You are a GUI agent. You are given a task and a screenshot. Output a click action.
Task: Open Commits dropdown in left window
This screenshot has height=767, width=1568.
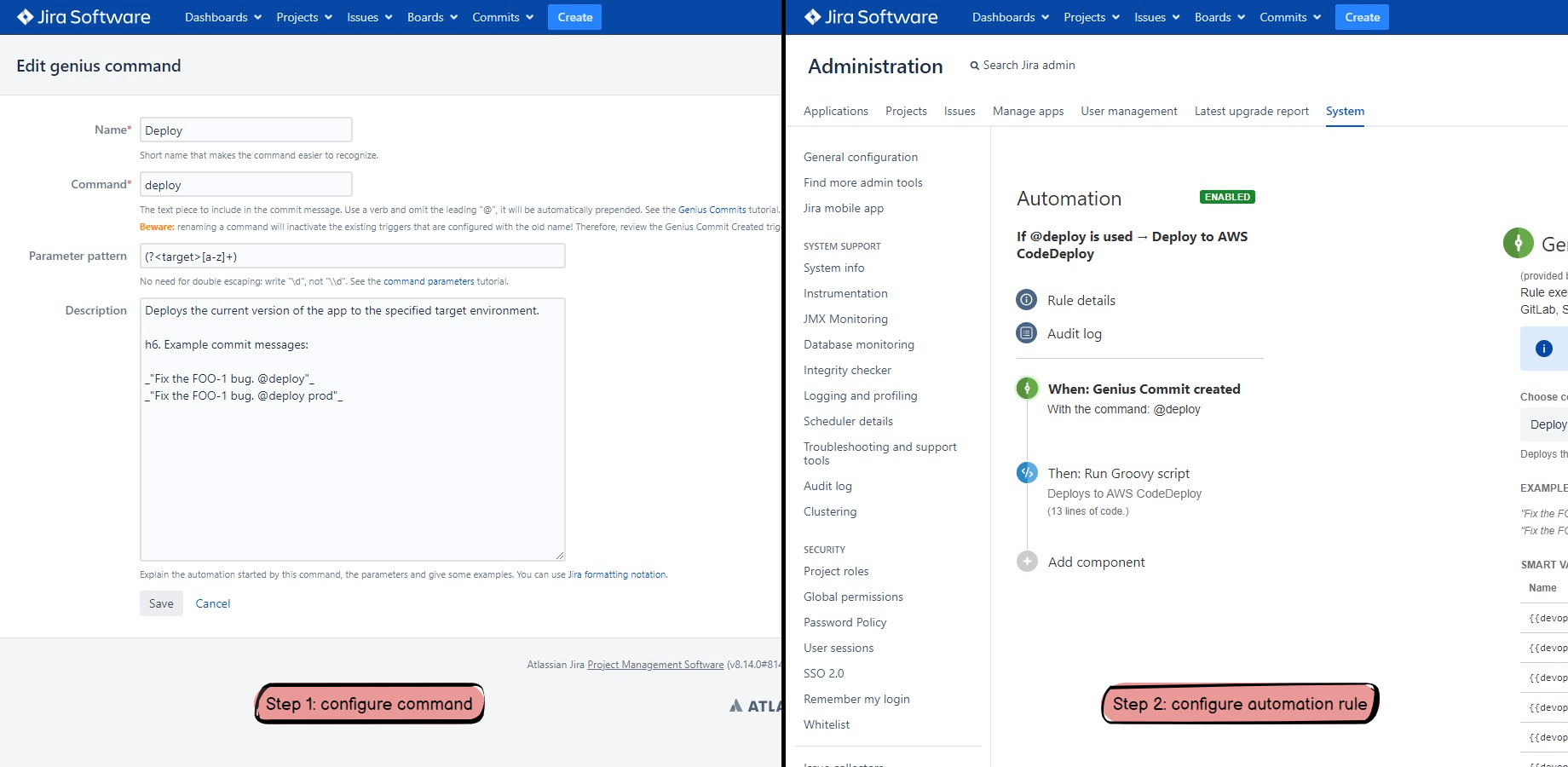(x=504, y=17)
